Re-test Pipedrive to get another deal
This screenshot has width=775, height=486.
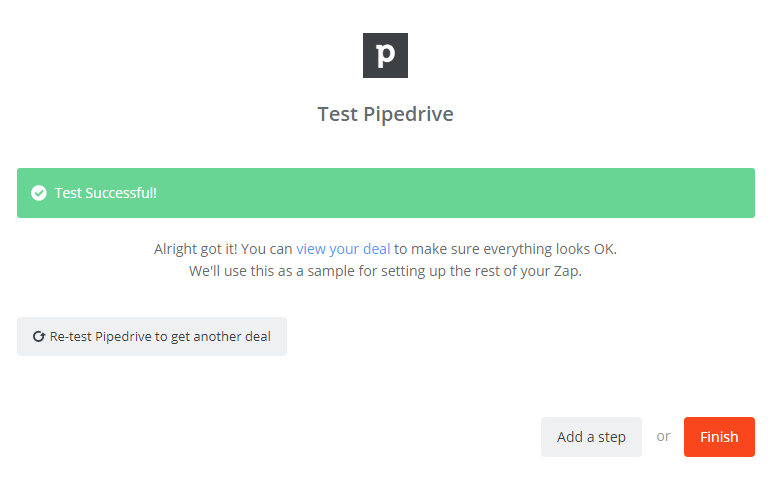(152, 336)
